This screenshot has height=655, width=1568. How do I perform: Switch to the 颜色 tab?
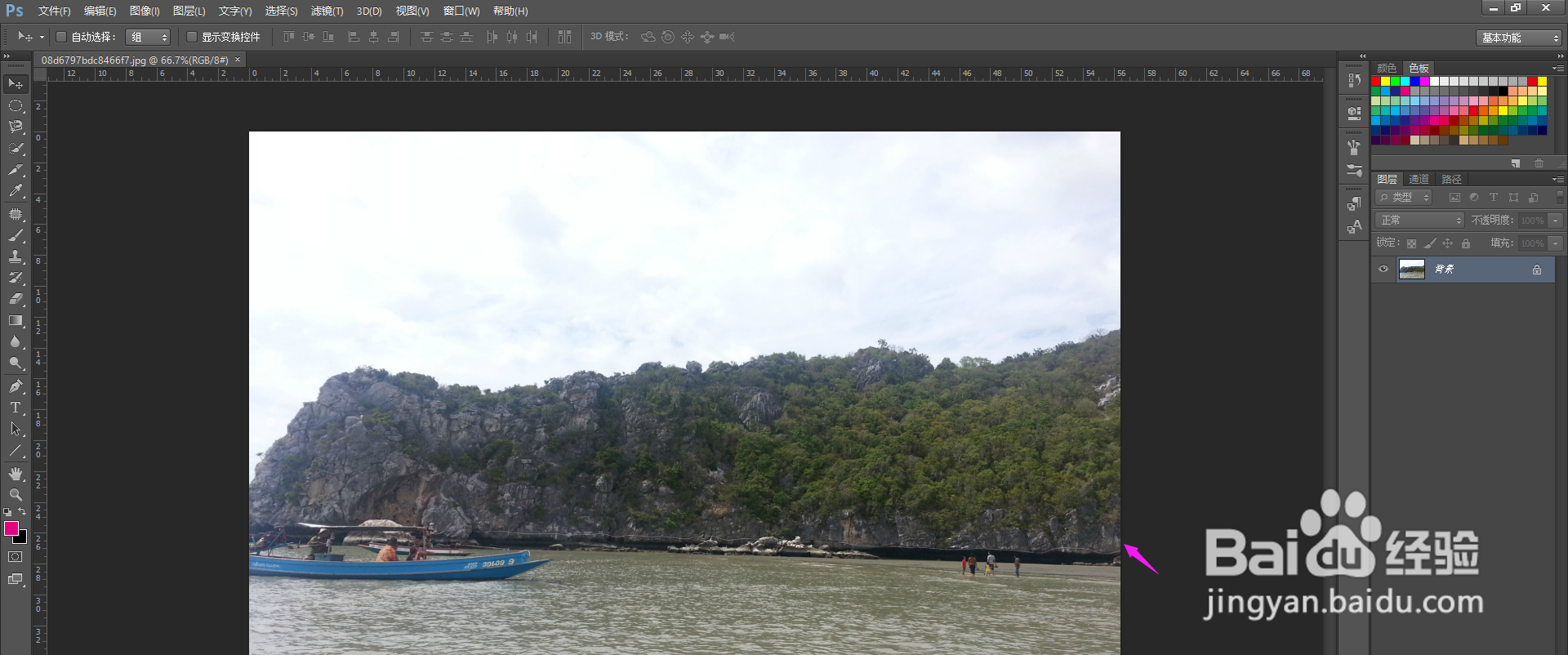coord(1387,68)
